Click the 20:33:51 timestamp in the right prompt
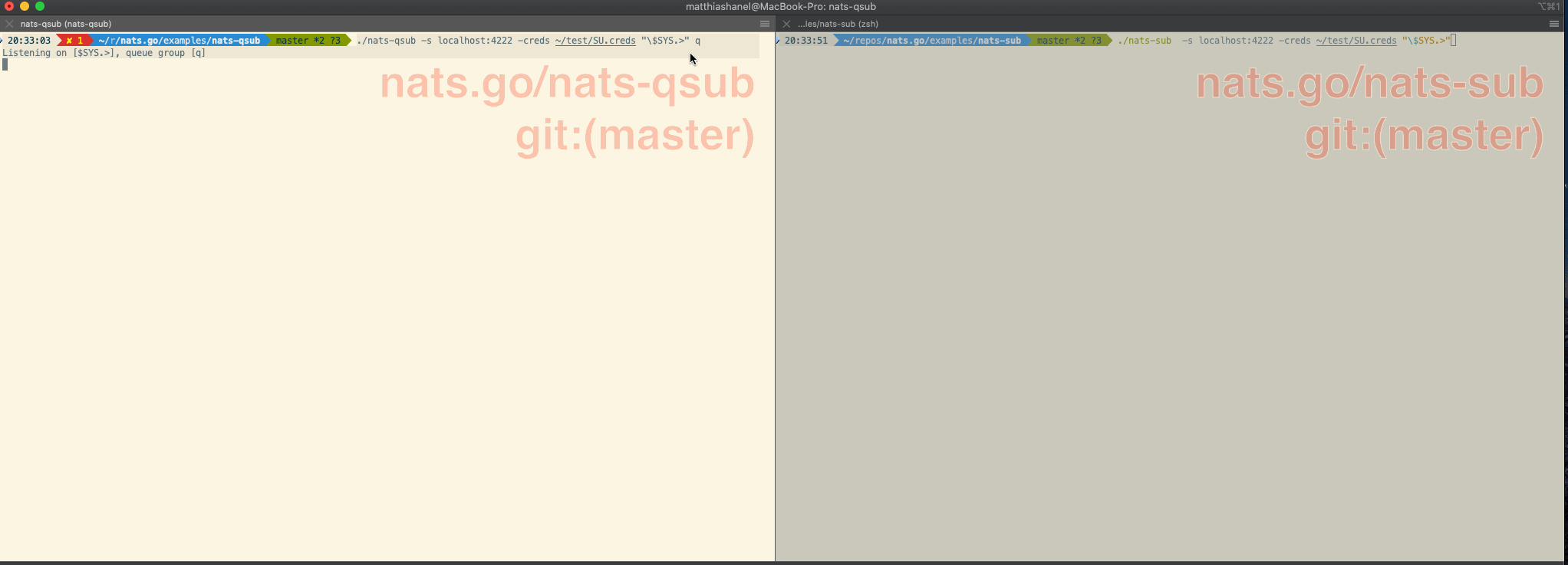The image size is (1568, 565). coord(806,41)
